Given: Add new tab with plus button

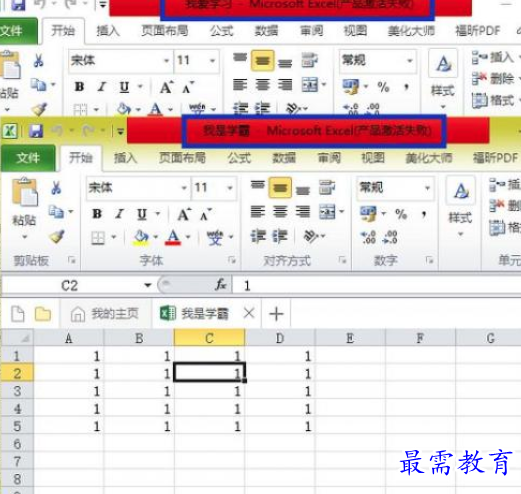Looking at the screenshot, I should pos(276,314).
